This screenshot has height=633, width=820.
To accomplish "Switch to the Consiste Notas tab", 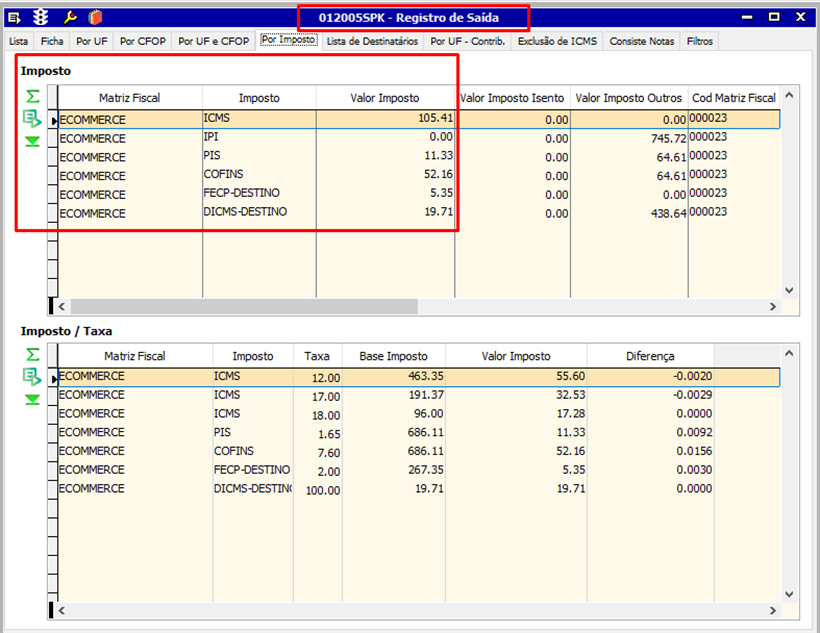I will (642, 41).
